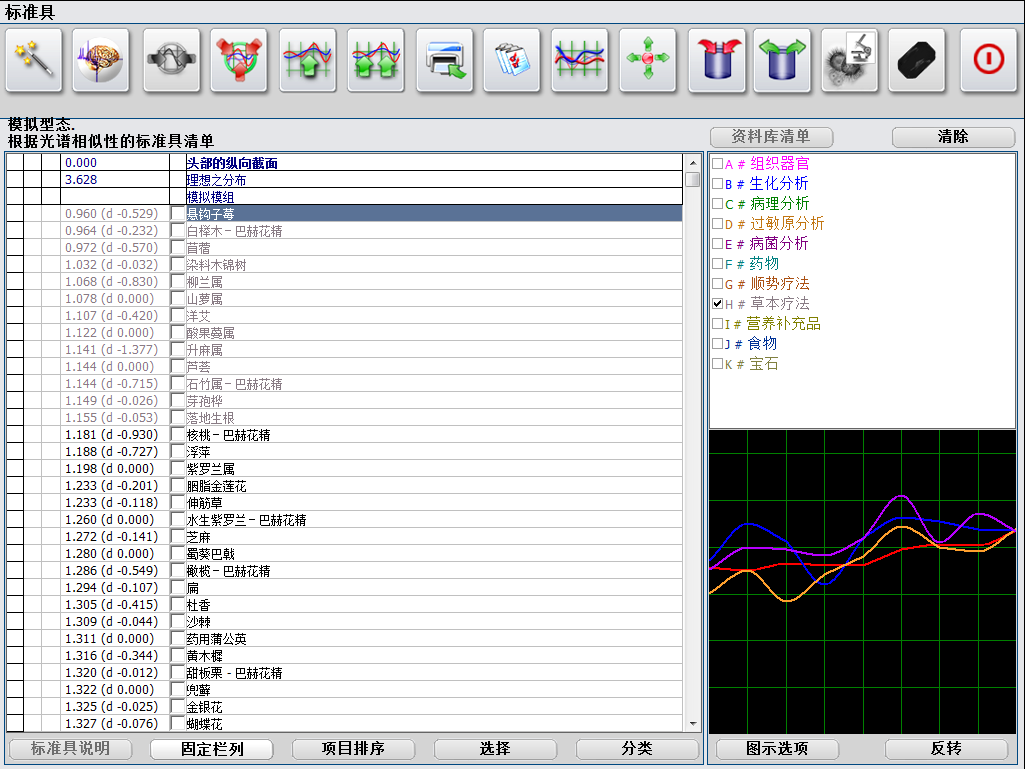Open the microscope and gears icon

(850, 60)
